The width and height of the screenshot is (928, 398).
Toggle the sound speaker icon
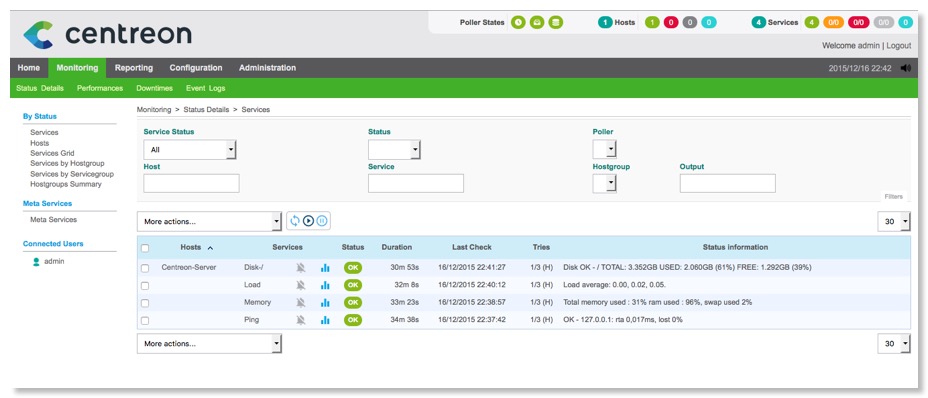pyautogui.click(x=906, y=68)
